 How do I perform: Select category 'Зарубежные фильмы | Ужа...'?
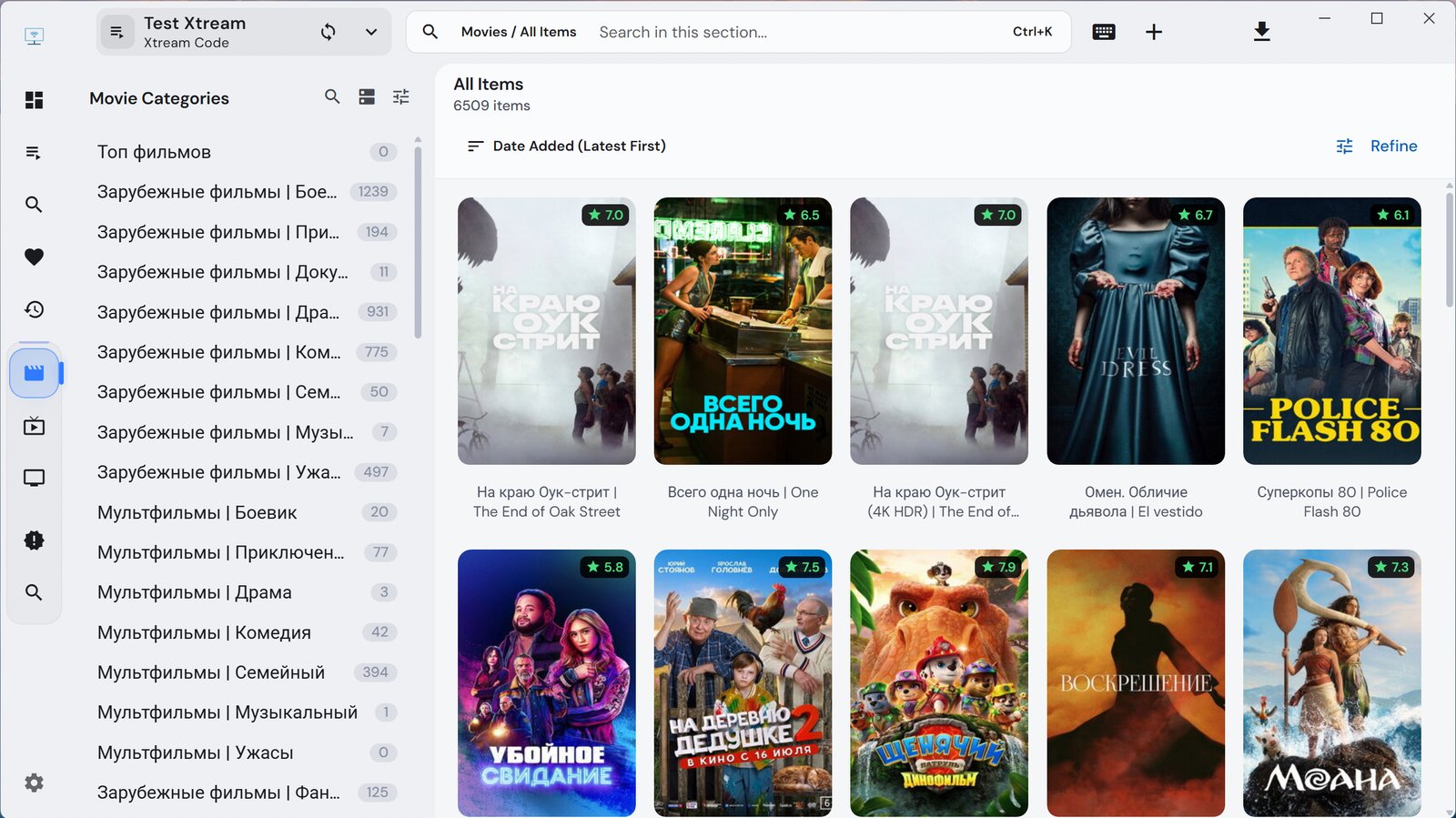[246, 472]
